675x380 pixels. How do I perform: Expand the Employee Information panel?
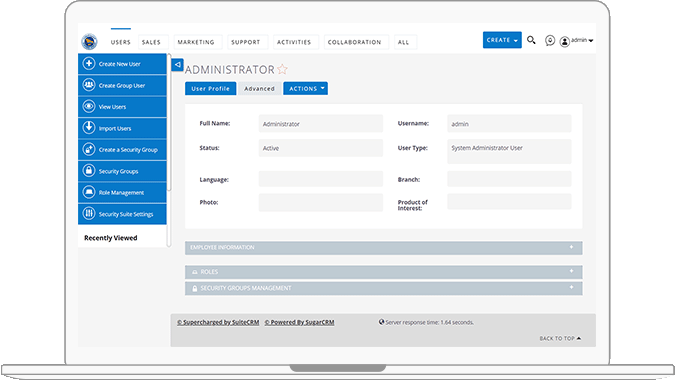pos(384,247)
